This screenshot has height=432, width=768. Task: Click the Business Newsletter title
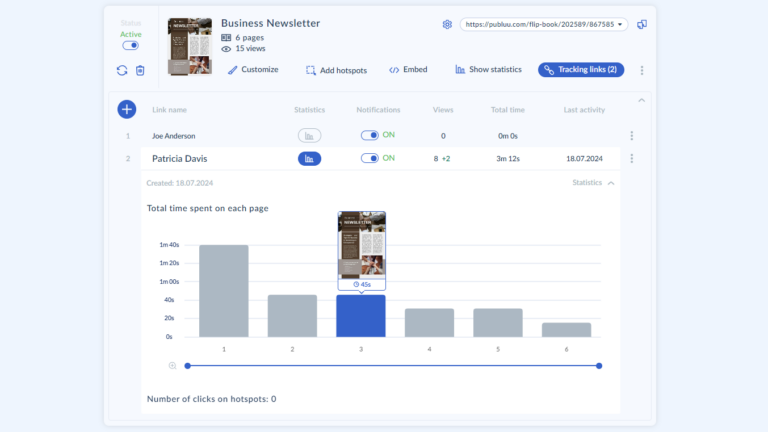pyautogui.click(x=270, y=23)
